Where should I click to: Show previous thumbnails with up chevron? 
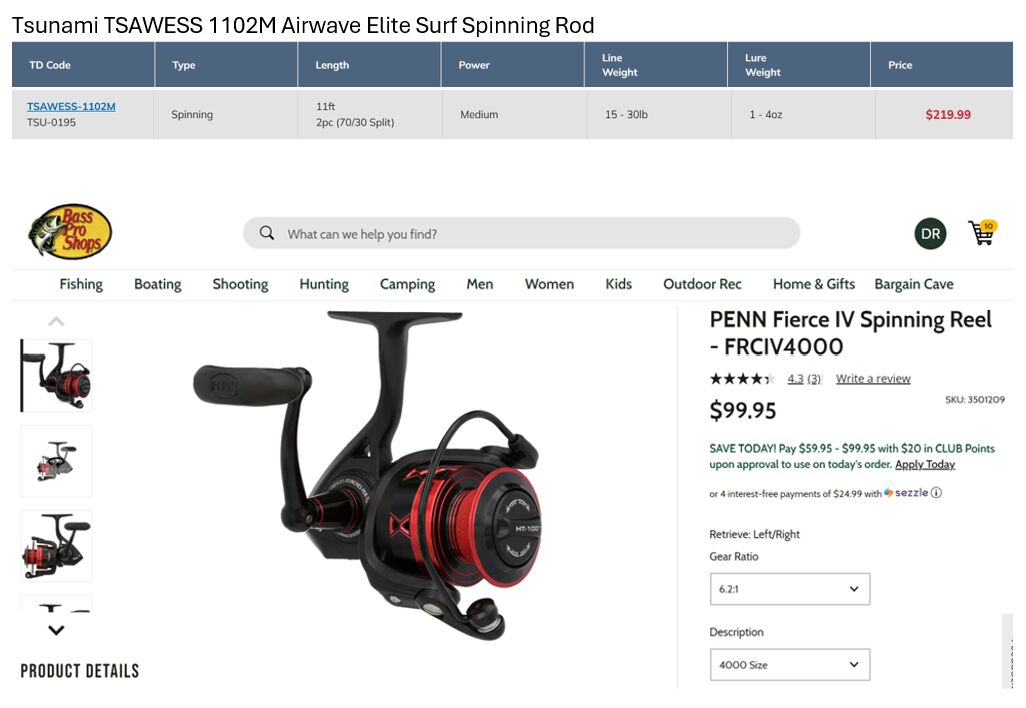pyautogui.click(x=56, y=321)
